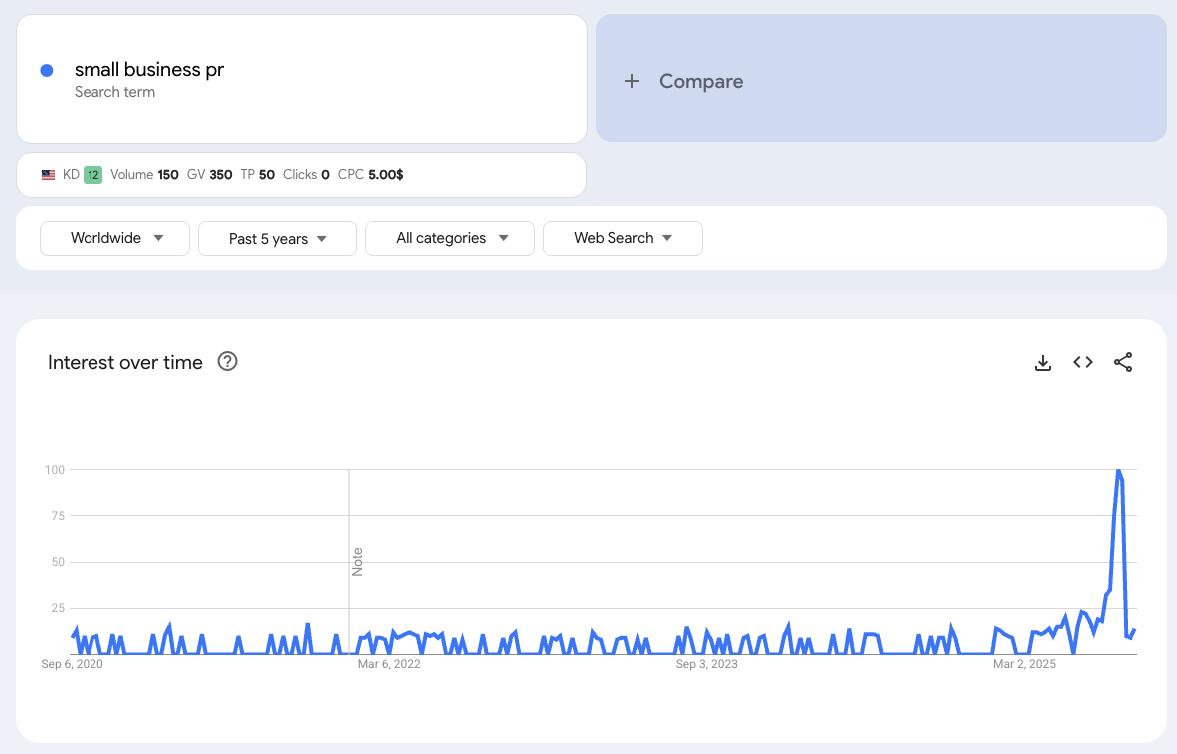Click the CPC 5.00$ metric
1177x754 pixels.
point(370,175)
